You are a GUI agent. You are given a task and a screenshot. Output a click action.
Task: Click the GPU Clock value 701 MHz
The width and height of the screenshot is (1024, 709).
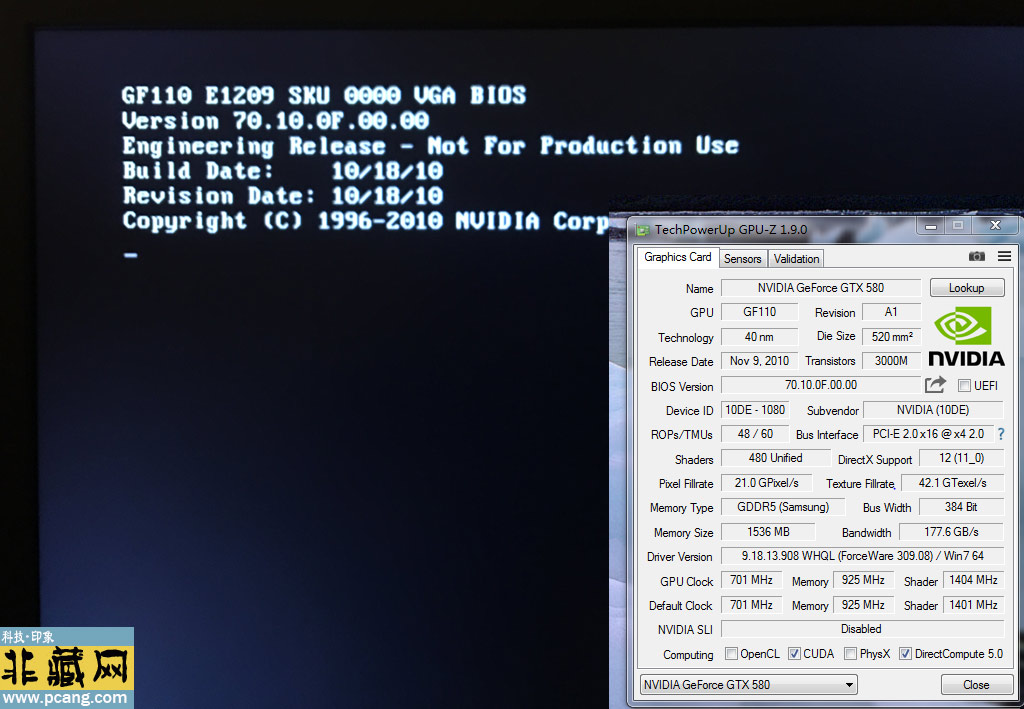[751, 580]
